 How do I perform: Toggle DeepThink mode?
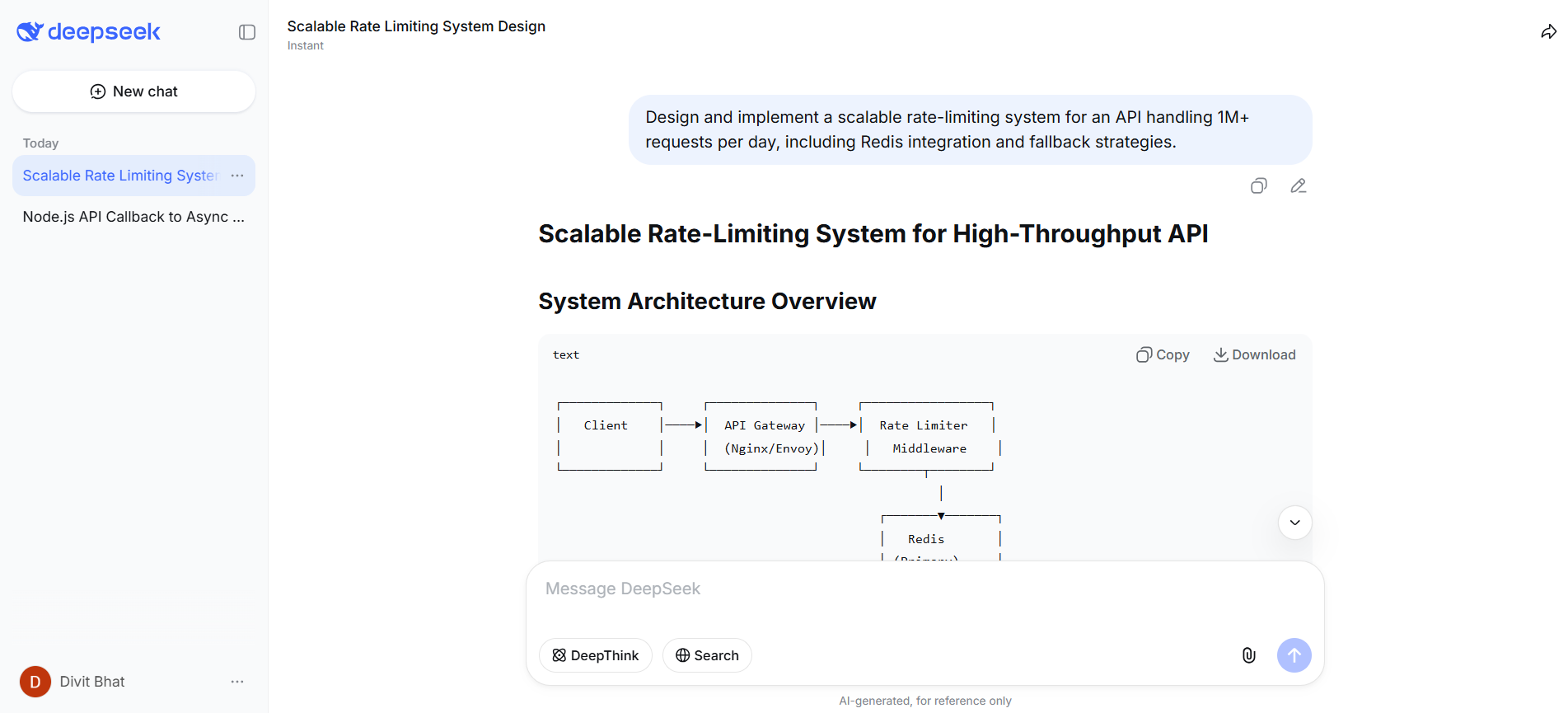(596, 655)
